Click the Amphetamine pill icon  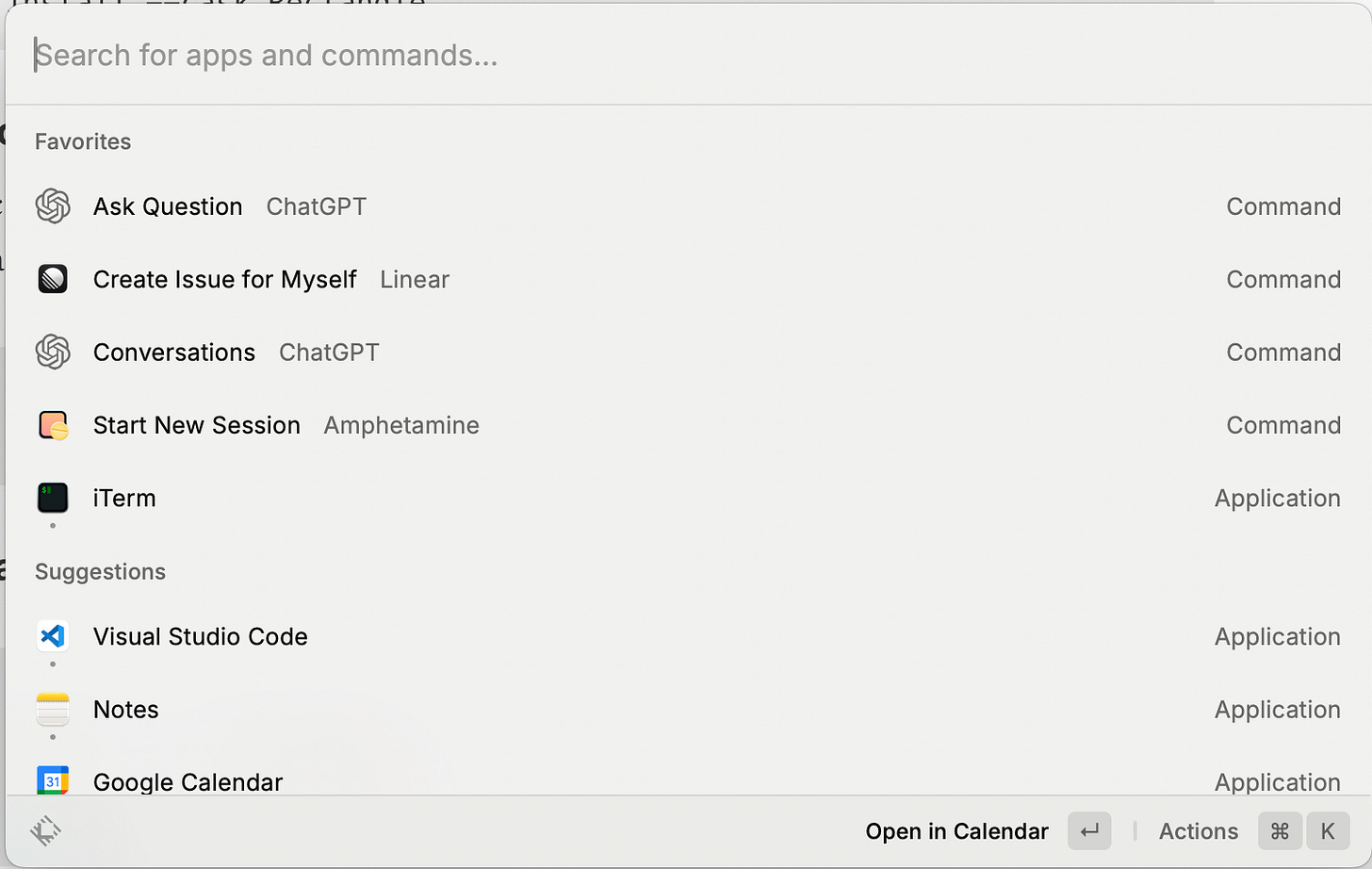(53, 425)
